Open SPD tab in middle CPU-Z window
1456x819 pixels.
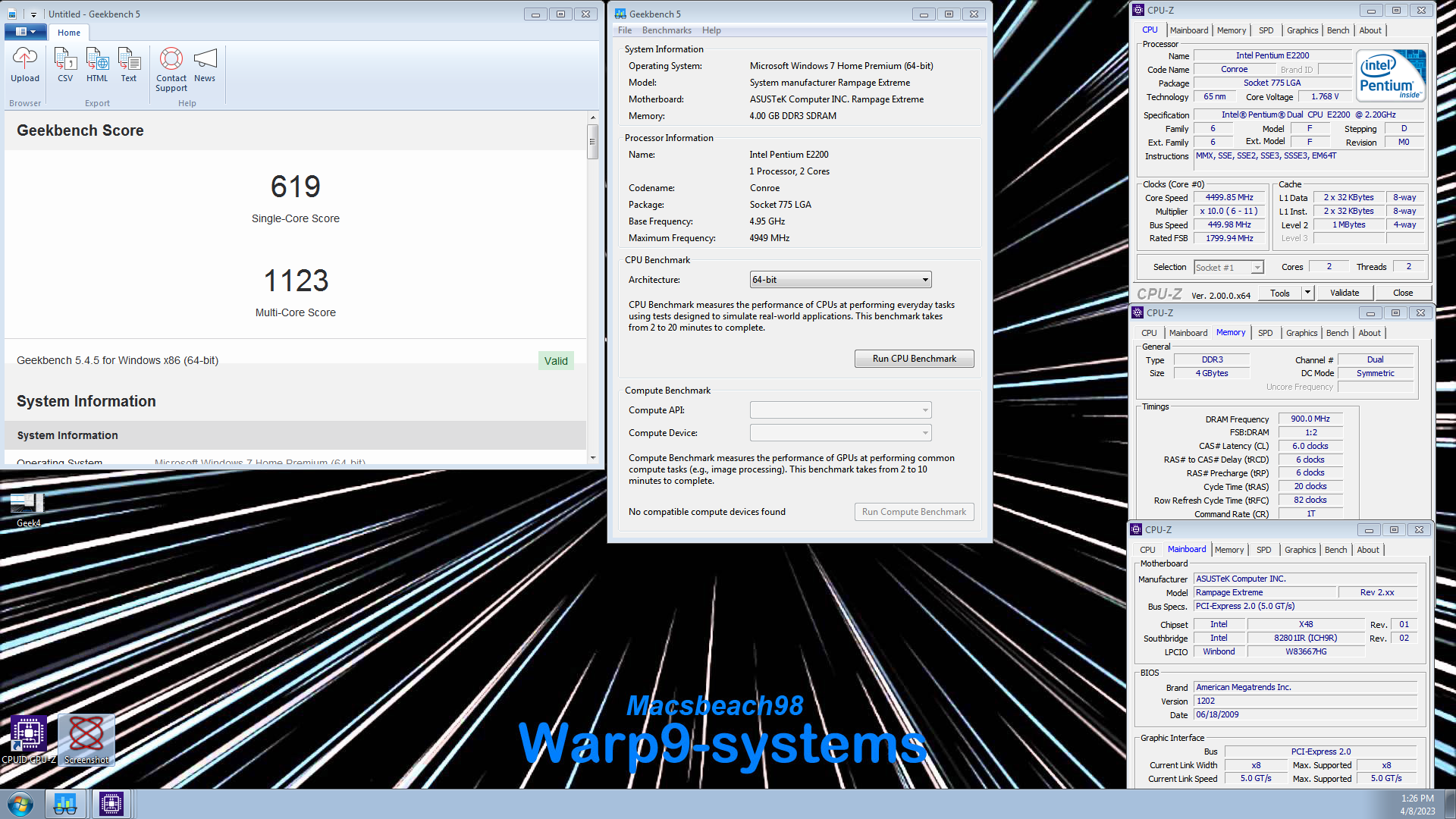coord(1265,333)
